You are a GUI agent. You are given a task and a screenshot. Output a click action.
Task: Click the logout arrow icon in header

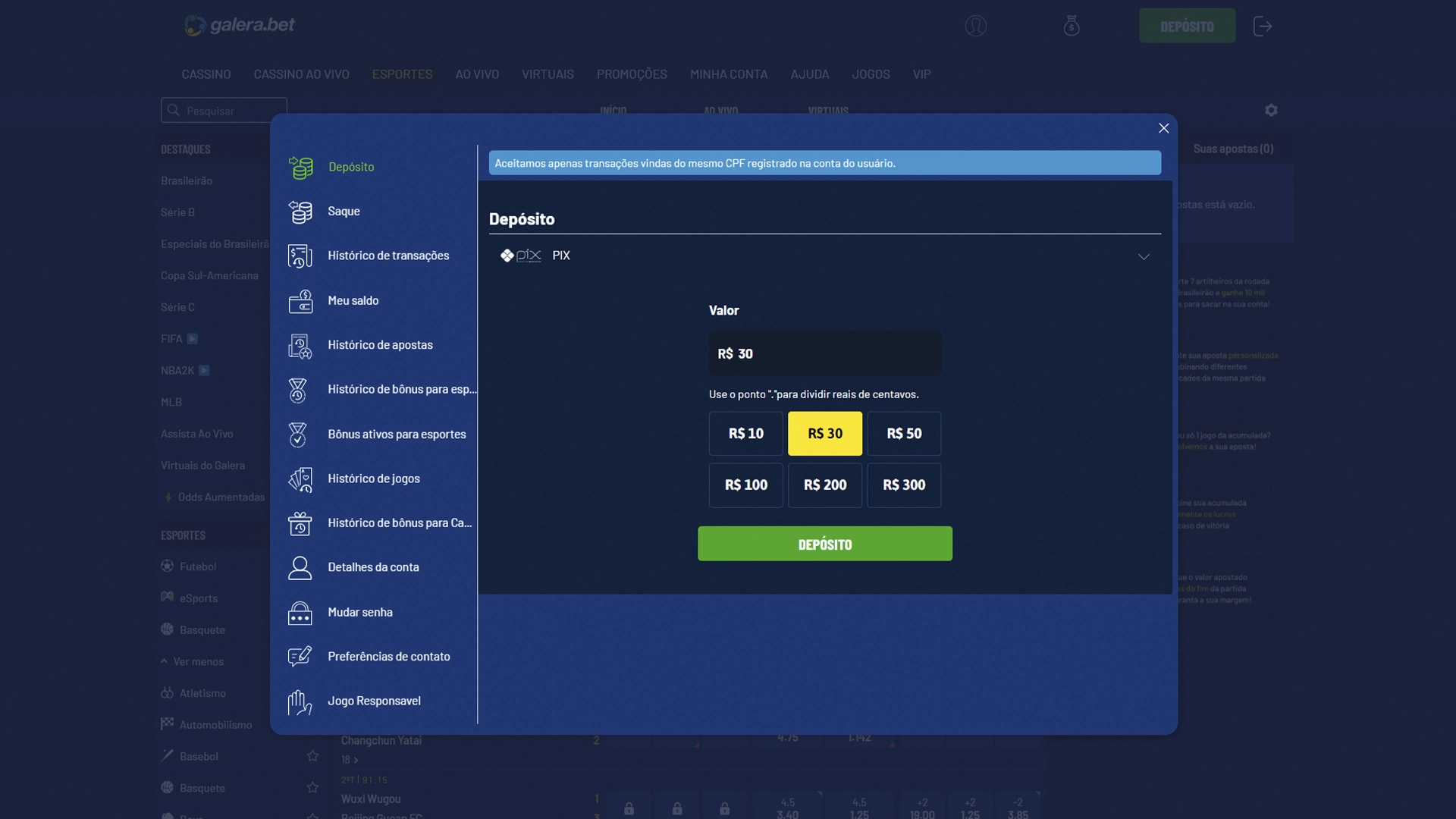point(1263,26)
